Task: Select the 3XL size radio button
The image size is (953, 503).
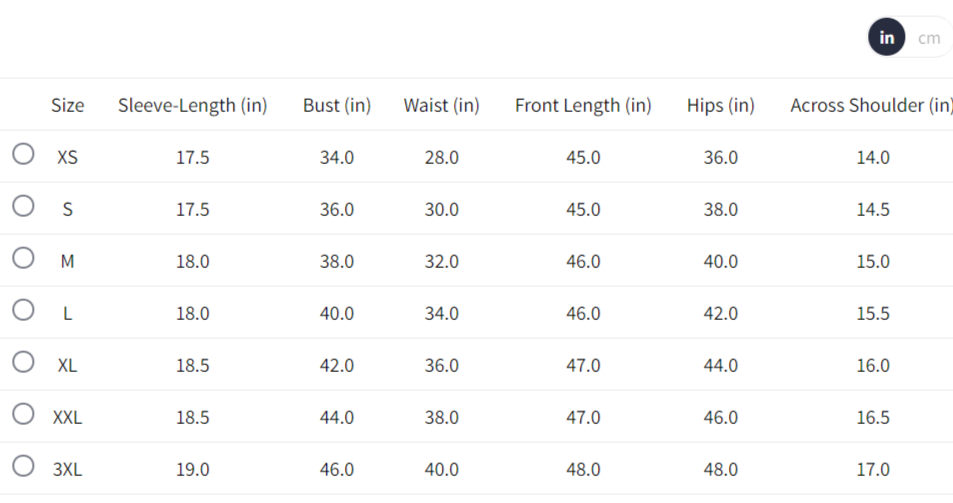Action: (x=24, y=466)
